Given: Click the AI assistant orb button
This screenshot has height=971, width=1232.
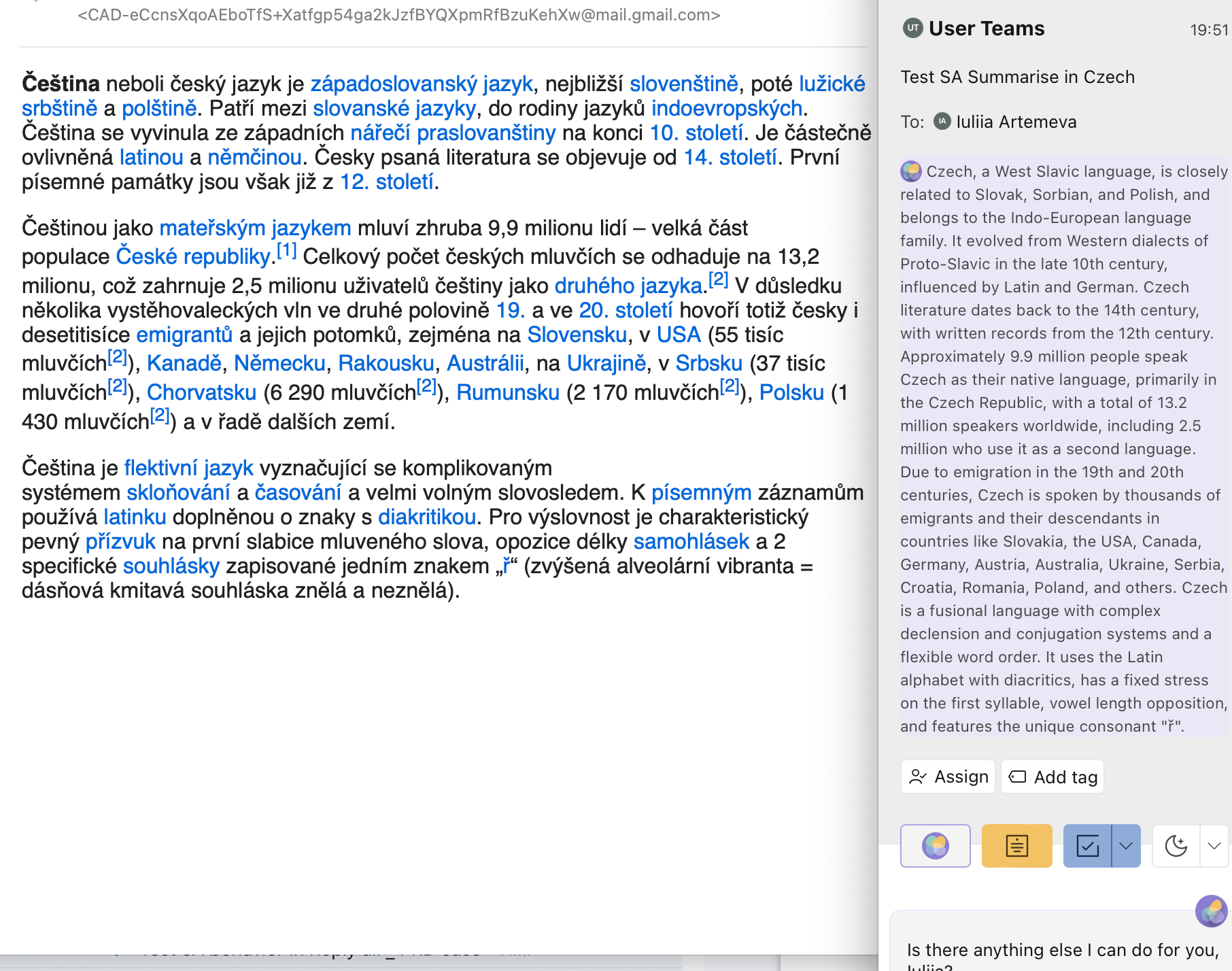Looking at the screenshot, I should (935, 846).
